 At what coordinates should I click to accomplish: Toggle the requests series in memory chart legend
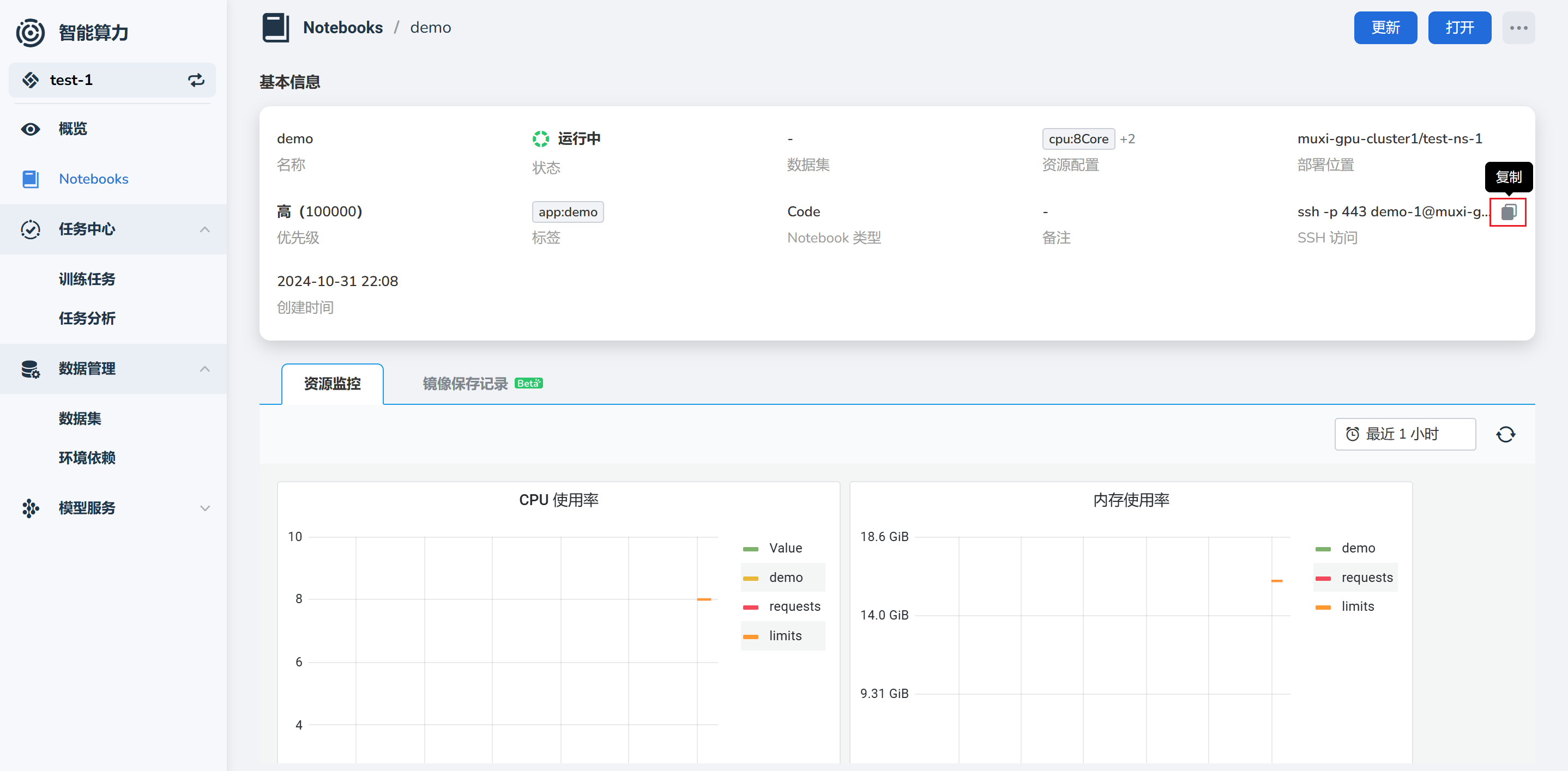pos(1355,578)
